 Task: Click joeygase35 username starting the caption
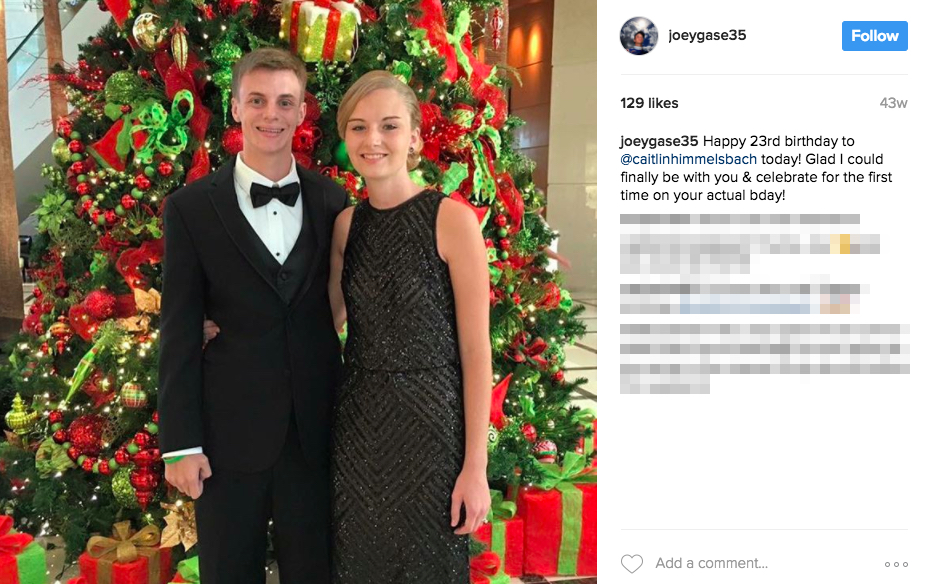coord(659,142)
